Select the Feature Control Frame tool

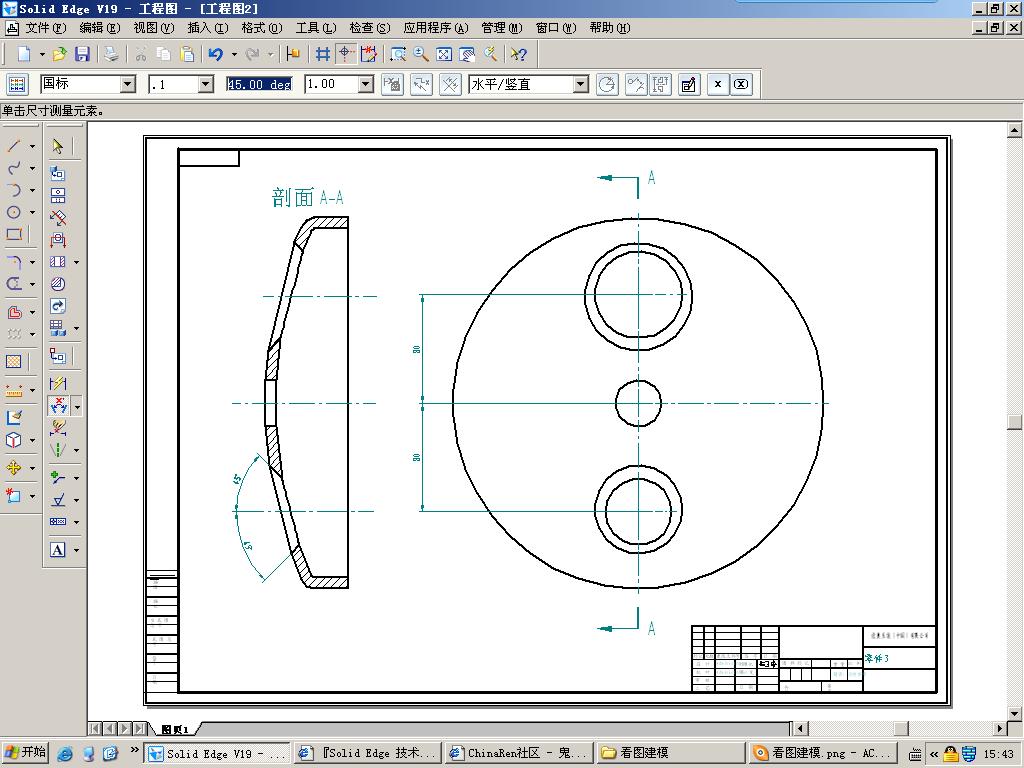[57, 522]
